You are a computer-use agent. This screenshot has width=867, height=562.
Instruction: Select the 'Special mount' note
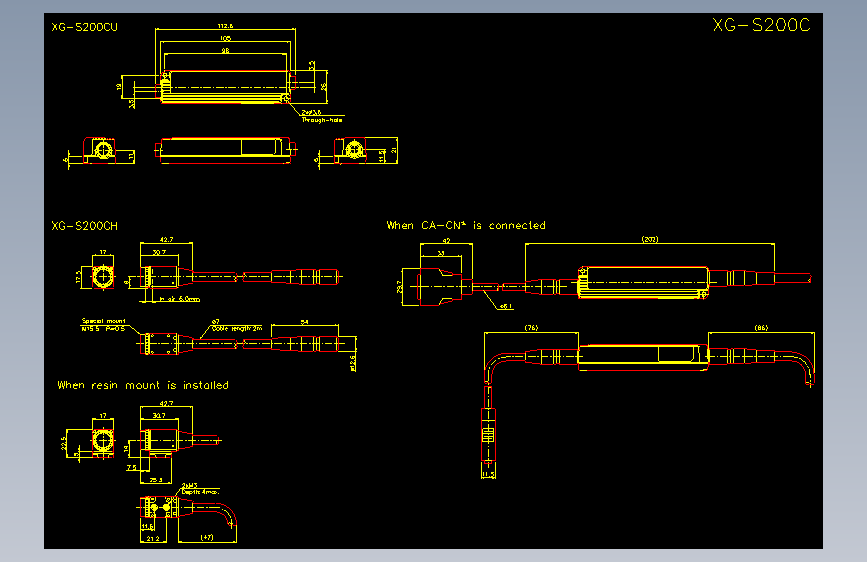coord(104,321)
